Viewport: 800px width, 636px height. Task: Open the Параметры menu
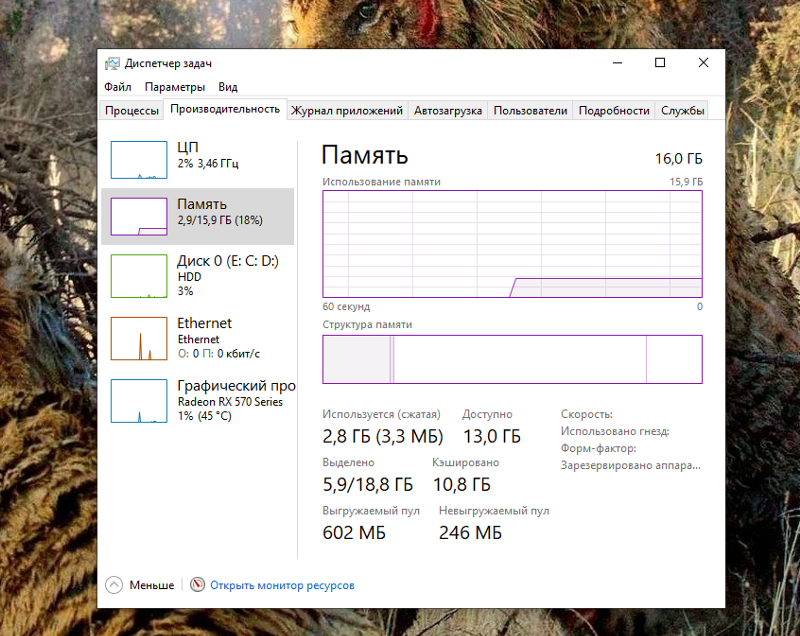174,87
